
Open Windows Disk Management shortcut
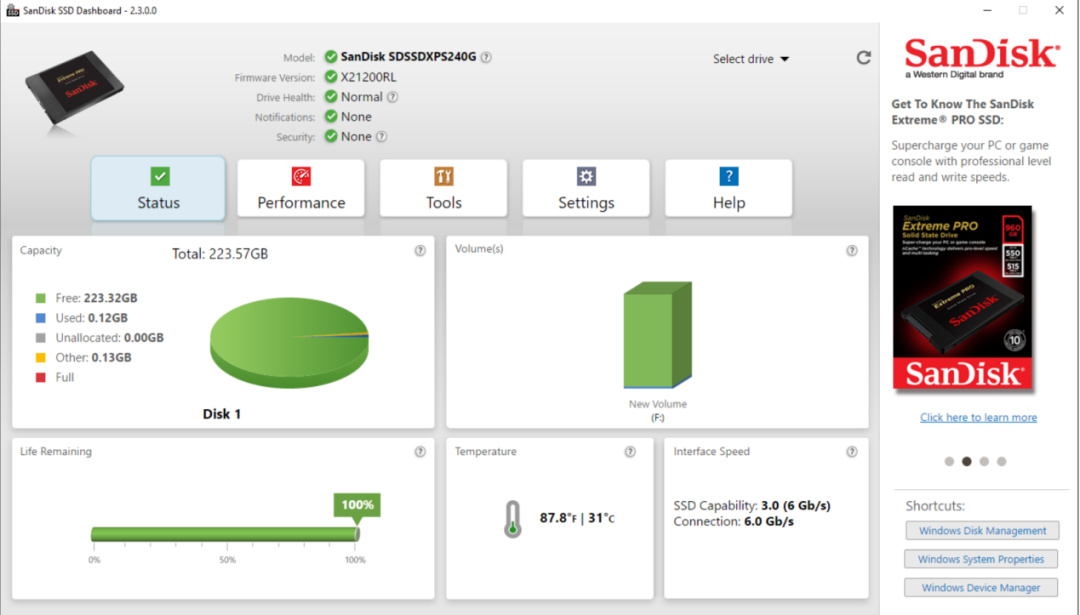[x=982, y=530]
